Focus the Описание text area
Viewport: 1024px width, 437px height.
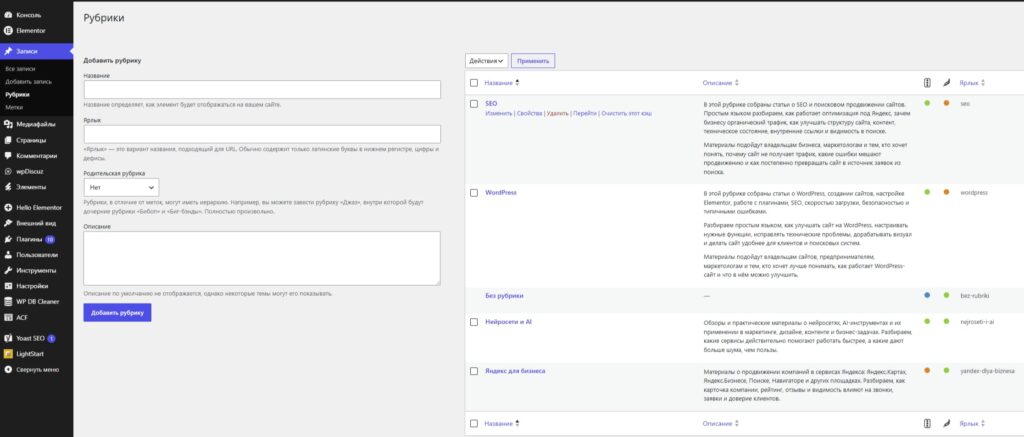[x=262, y=258]
